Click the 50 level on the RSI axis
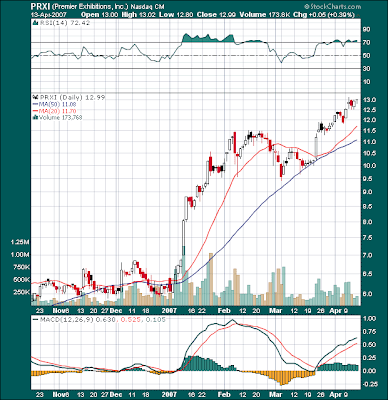Image resolution: width=388 pixels, height=400 pixels. click(x=366, y=56)
